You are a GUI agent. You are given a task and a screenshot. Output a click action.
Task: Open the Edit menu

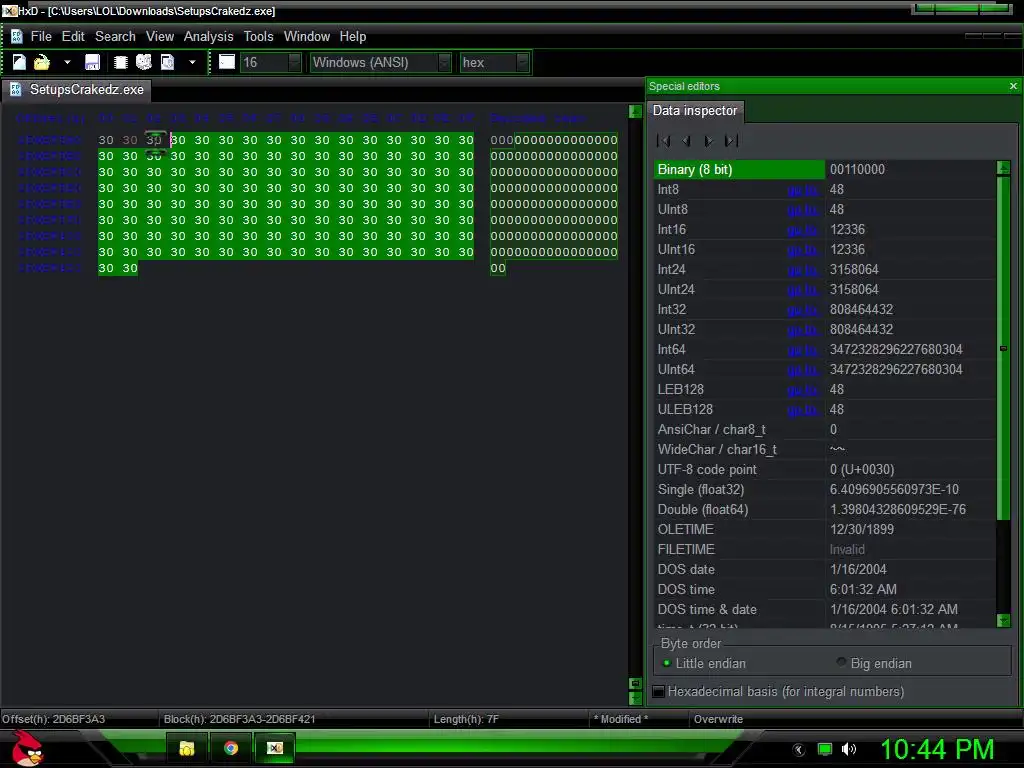(x=73, y=37)
